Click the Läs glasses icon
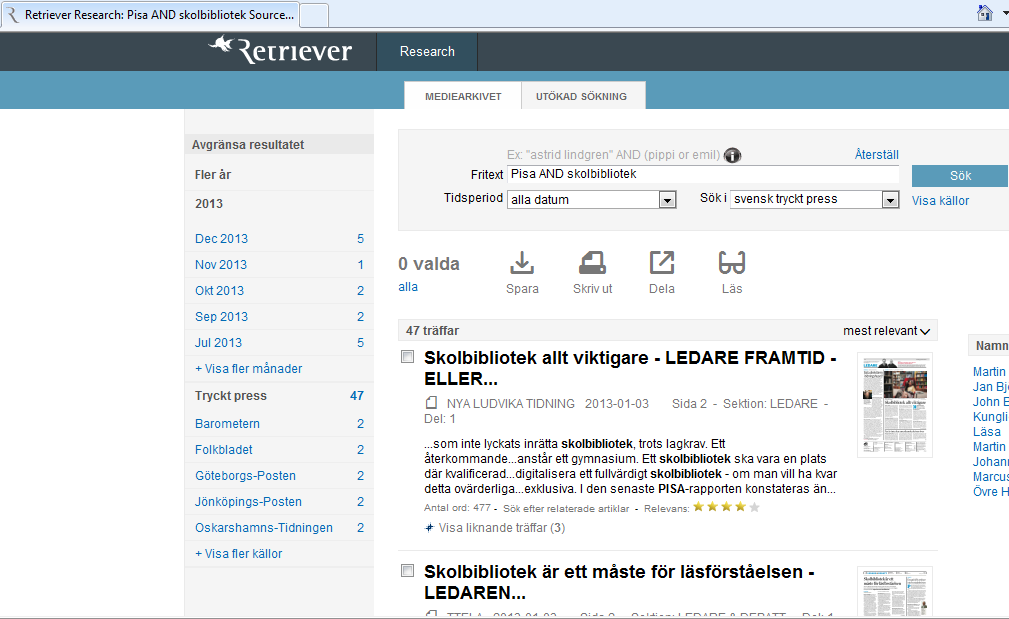Image resolution: width=1009 pixels, height=619 pixels. coord(732,263)
